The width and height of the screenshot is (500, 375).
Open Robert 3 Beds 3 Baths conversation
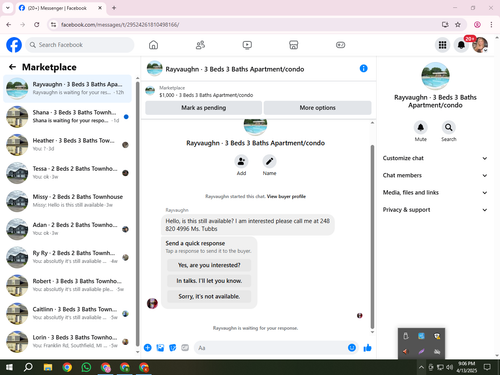[x=68, y=286]
